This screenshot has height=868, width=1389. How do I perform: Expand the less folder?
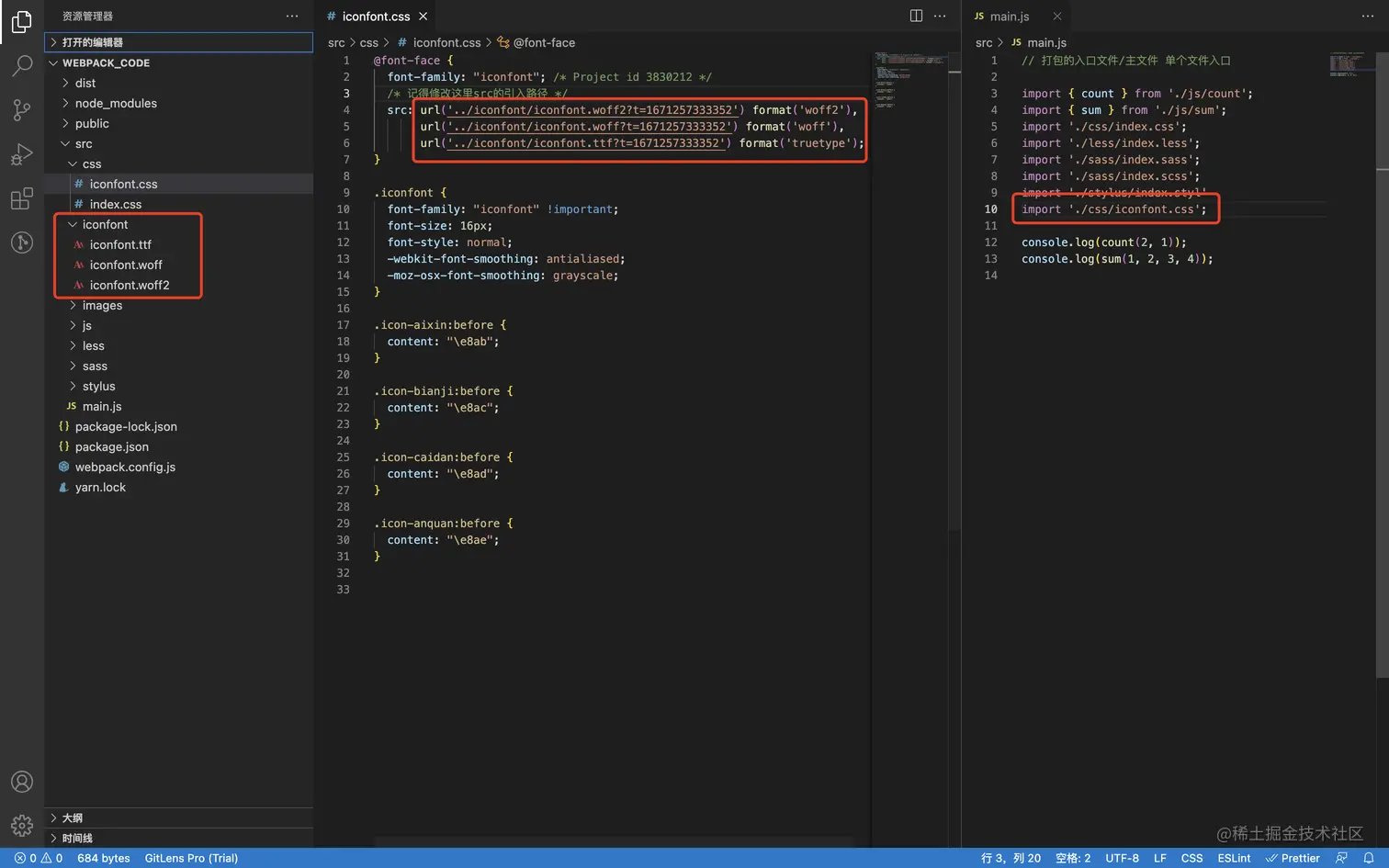(x=94, y=345)
